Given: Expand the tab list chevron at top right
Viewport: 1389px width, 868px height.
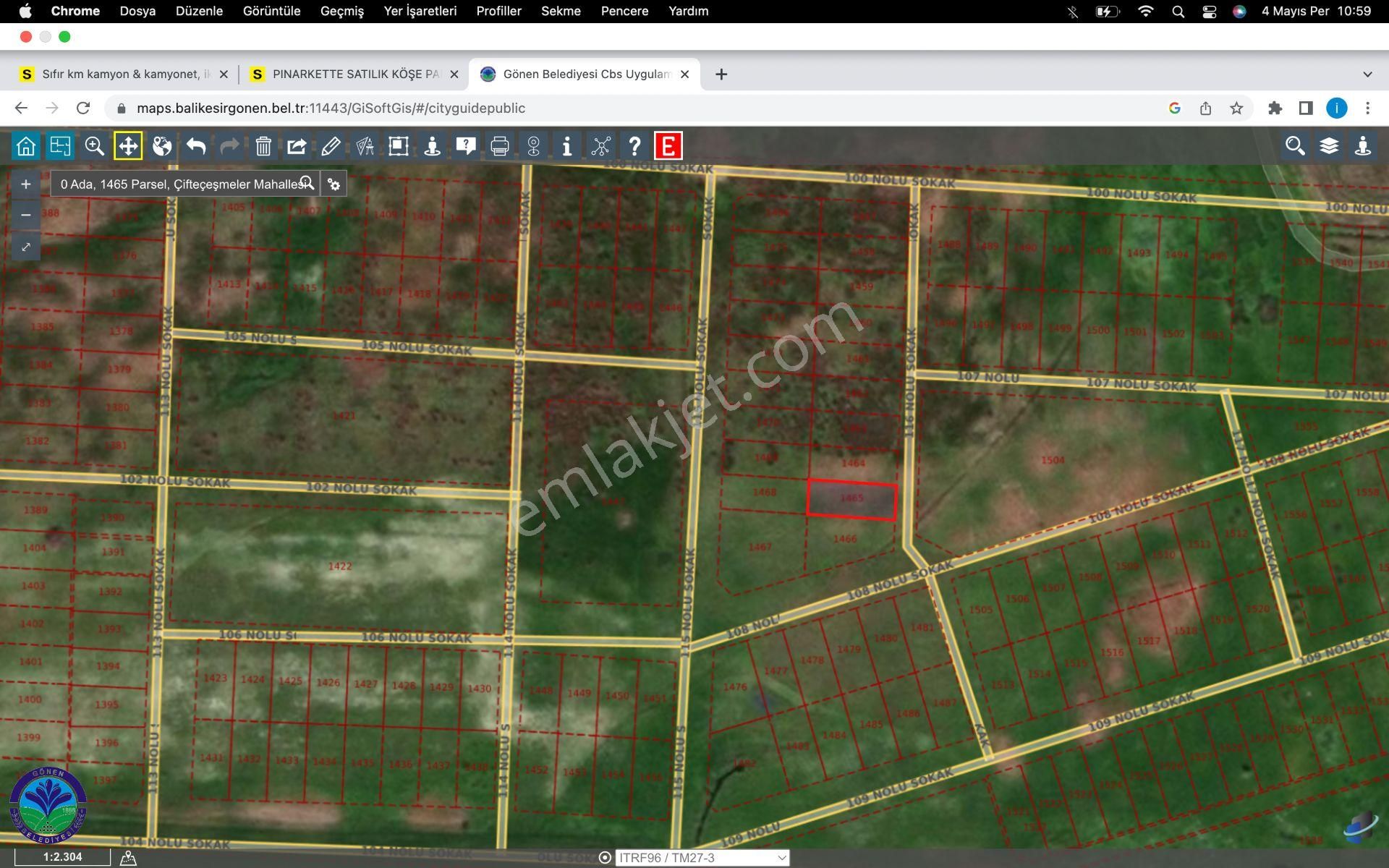Looking at the screenshot, I should coord(1367,74).
